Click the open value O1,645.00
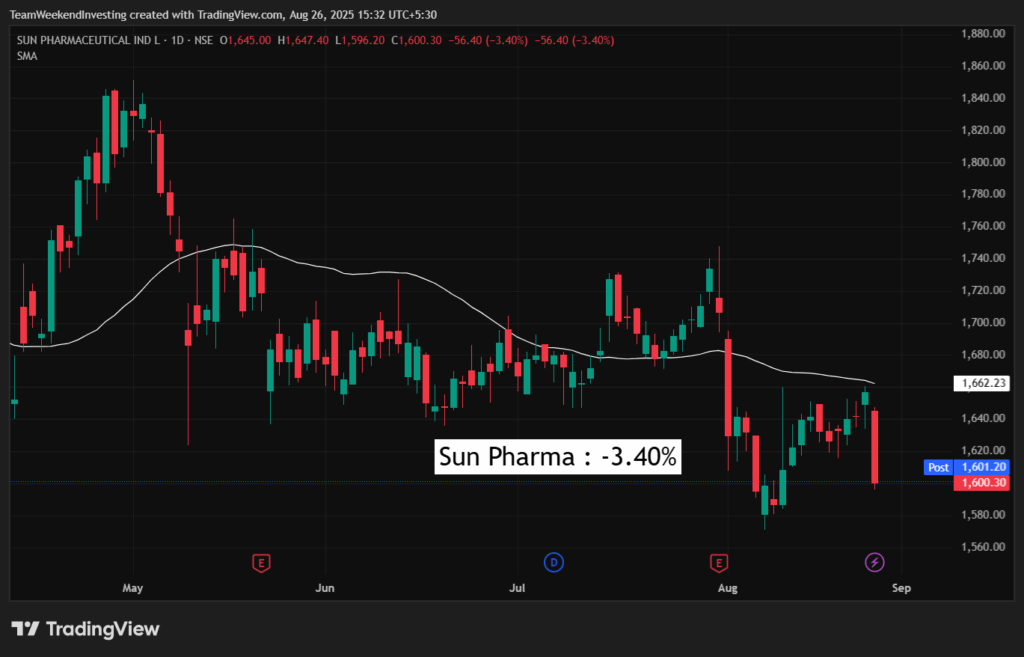Viewport: 1024px width, 657px height. pos(245,40)
